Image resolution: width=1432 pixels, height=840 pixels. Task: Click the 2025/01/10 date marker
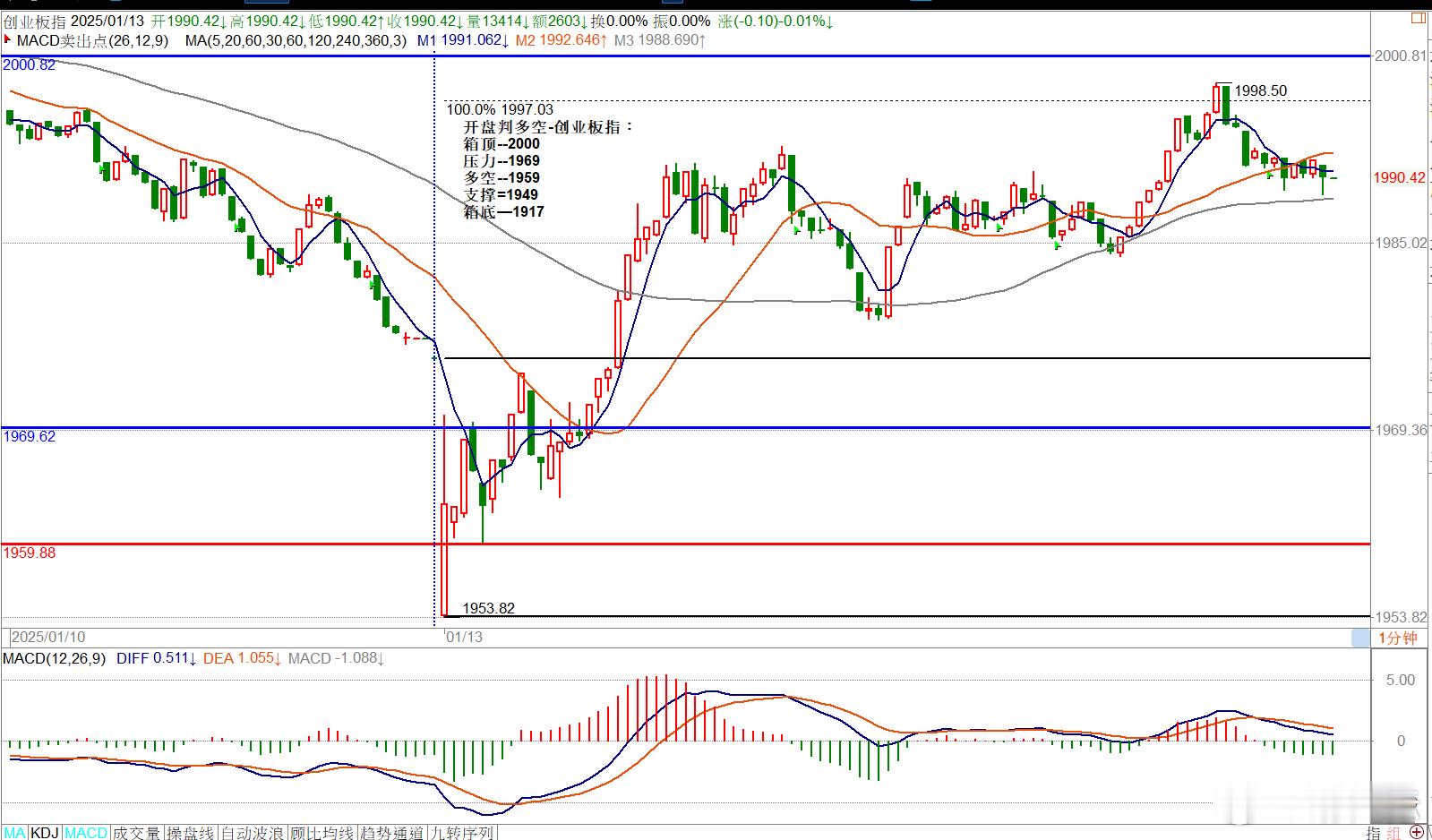click(x=48, y=637)
